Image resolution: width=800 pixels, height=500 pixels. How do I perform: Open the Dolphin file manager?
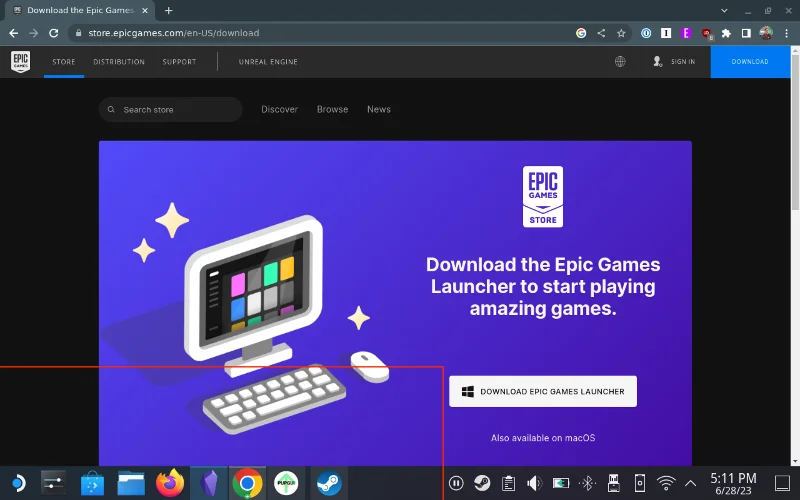131,483
